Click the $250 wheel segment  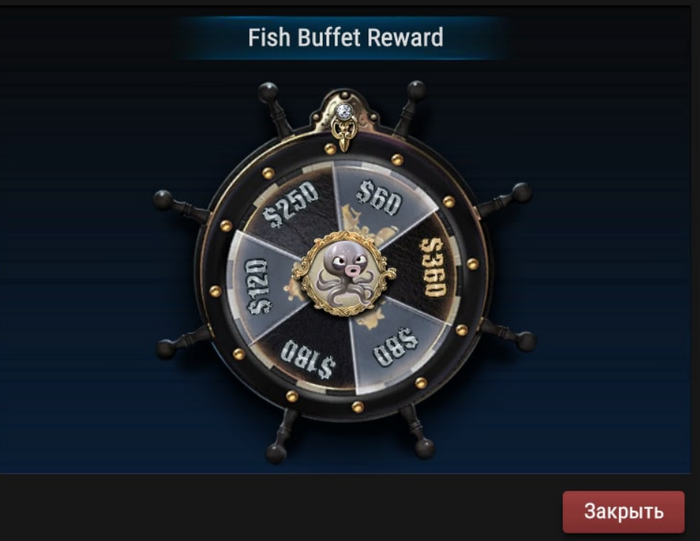tap(292, 206)
